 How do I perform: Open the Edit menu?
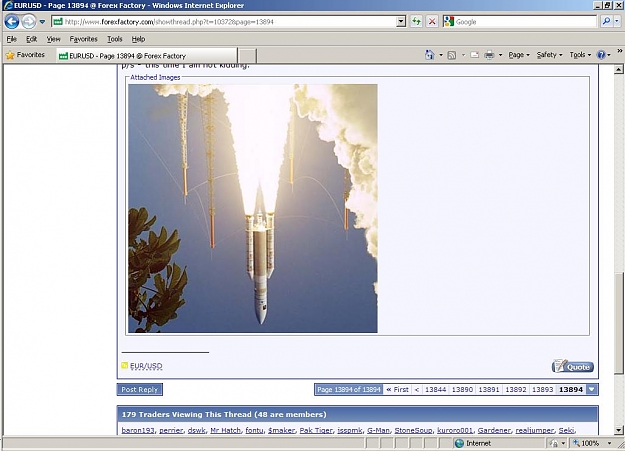tap(31, 39)
